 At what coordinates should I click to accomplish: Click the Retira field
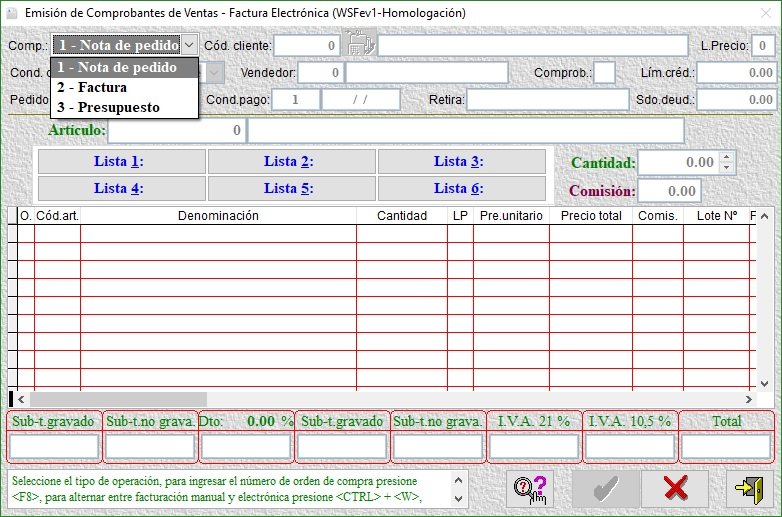[x=548, y=100]
